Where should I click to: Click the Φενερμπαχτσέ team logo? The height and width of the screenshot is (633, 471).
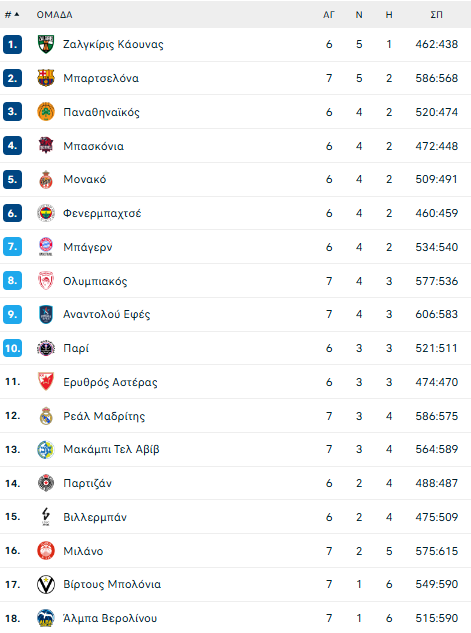46,213
